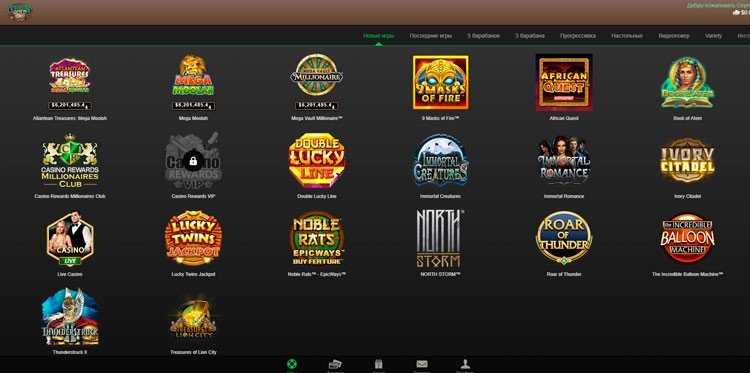
Task: Open the Variety tab
Action: 713,36
